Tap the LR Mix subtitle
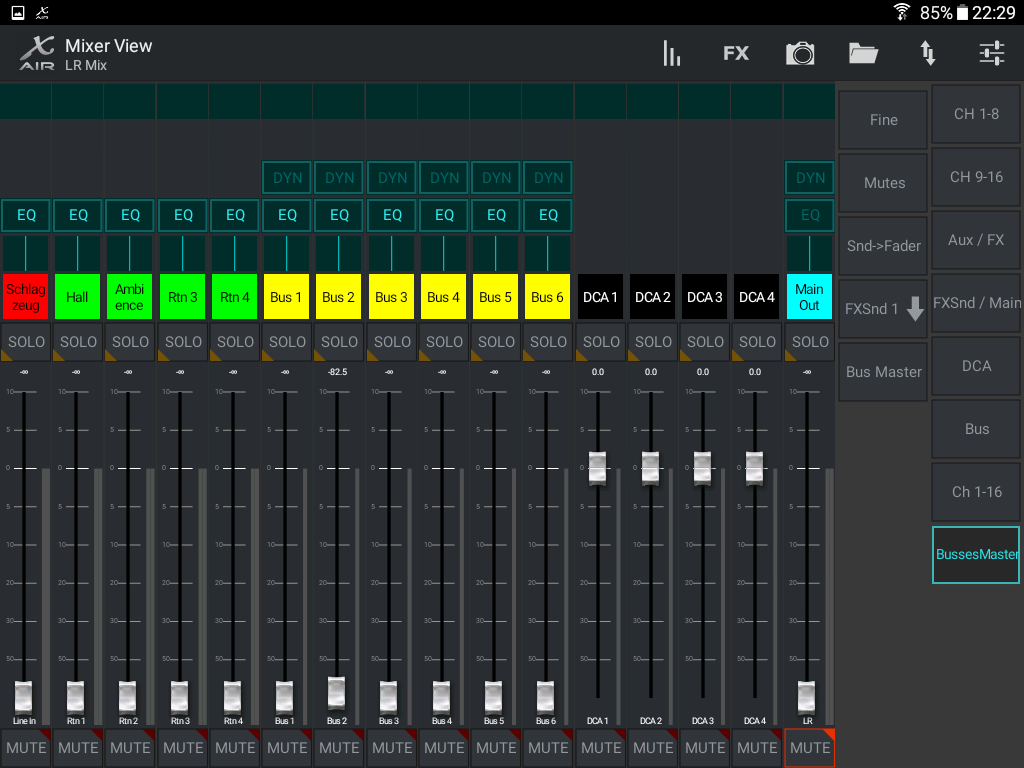This screenshot has width=1024, height=768. pyautogui.click(x=86, y=65)
